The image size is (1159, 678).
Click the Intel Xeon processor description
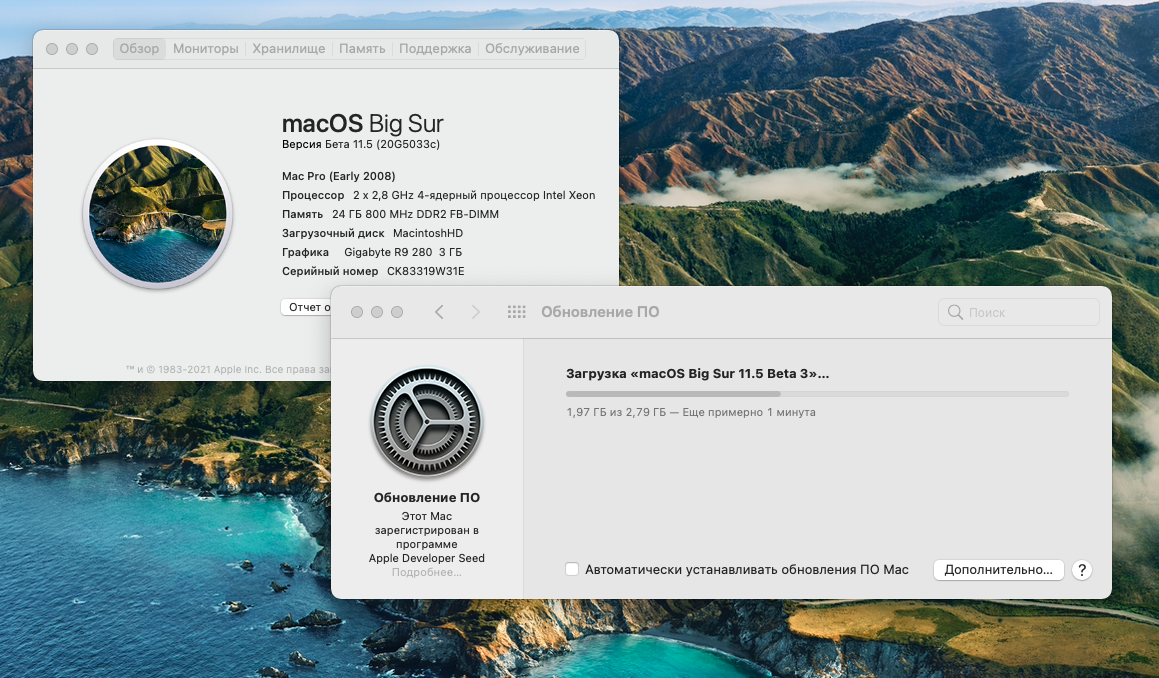pyautogui.click(x=474, y=195)
